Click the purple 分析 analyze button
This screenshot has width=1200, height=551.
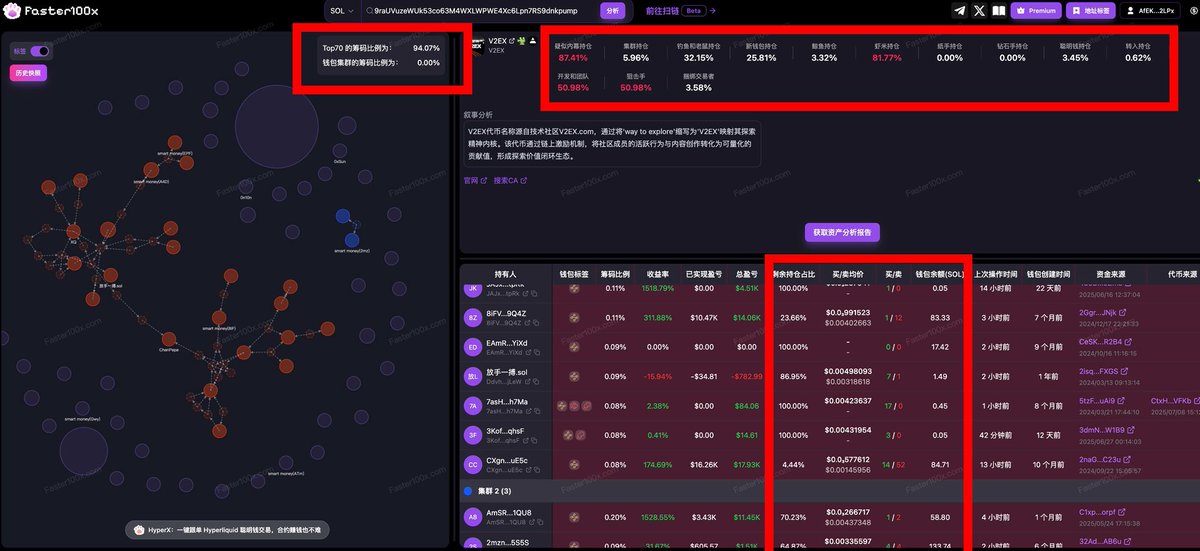click(x=613, y=10)
